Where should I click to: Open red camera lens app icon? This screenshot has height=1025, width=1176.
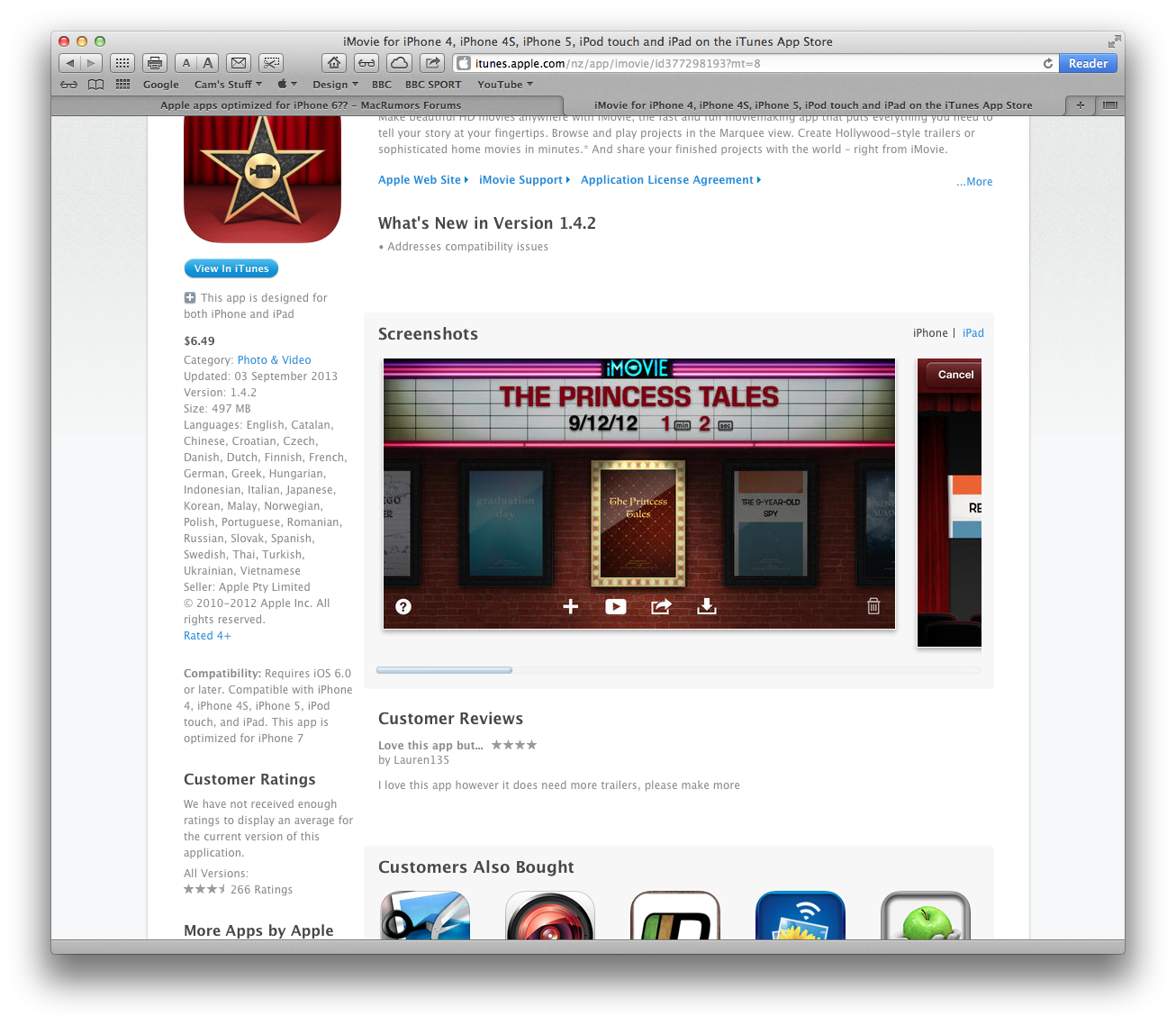point(550,916)
